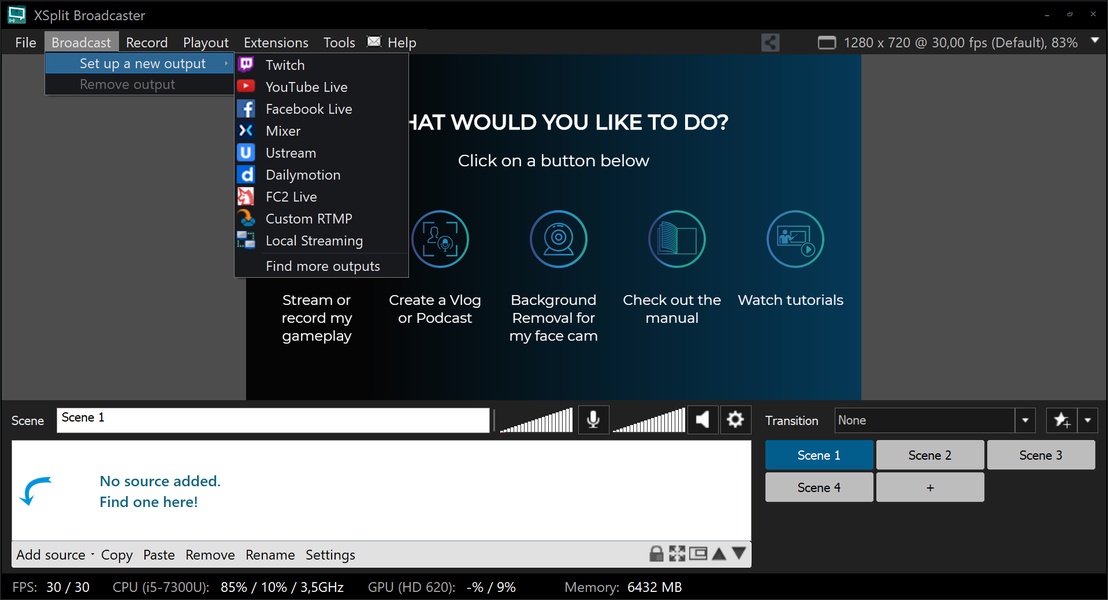Click the Background Removal webcam icon
Image resolution: width=1108 pixels, height=600 pixels.
point(553,240)
